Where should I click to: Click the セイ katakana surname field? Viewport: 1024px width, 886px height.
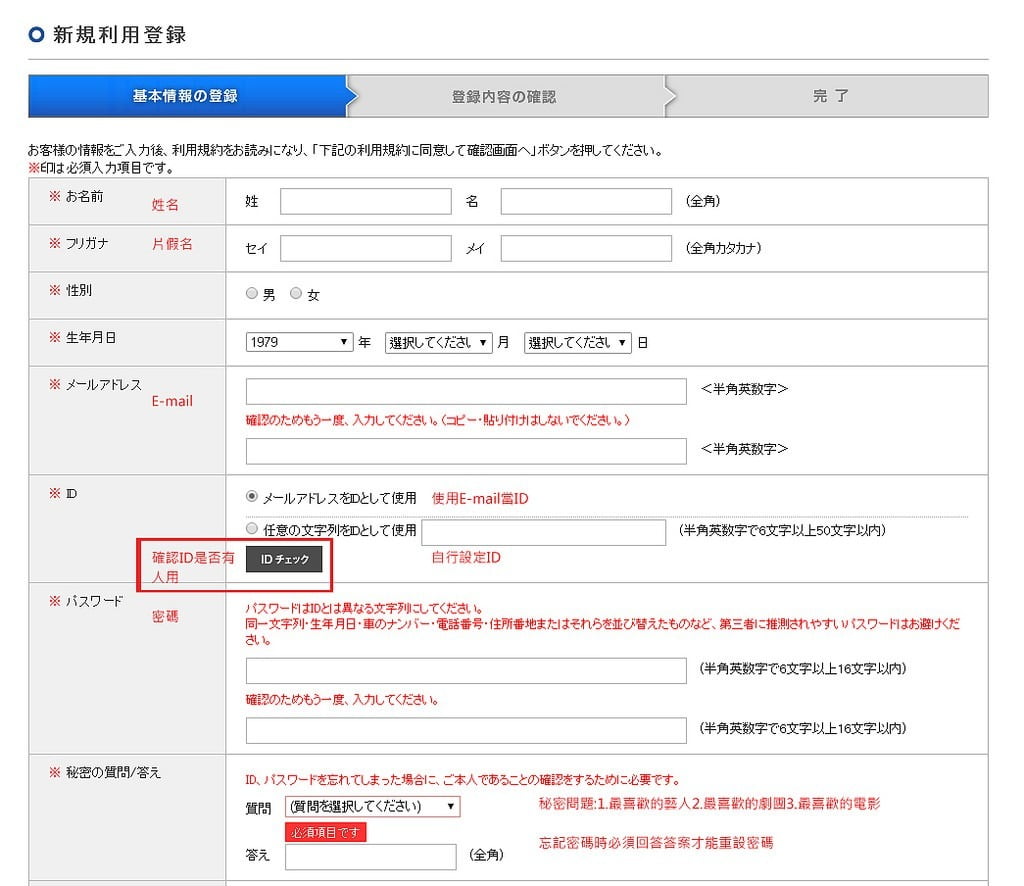(365, 247)
